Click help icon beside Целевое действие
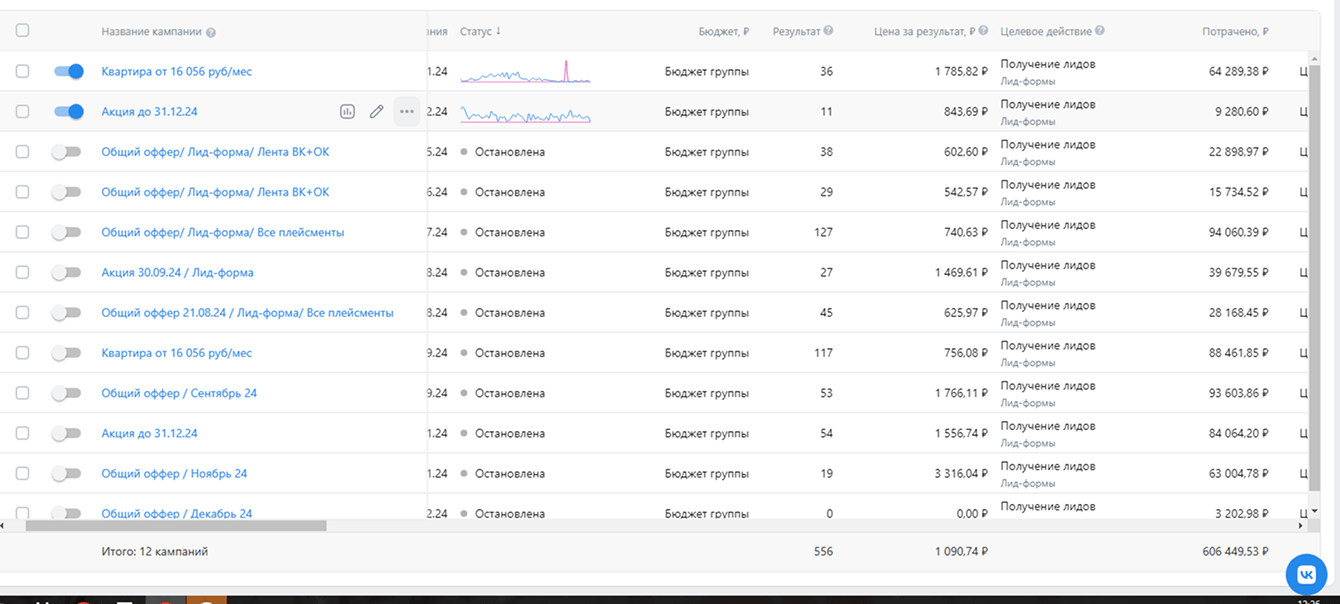 [x=1100, y=31]
